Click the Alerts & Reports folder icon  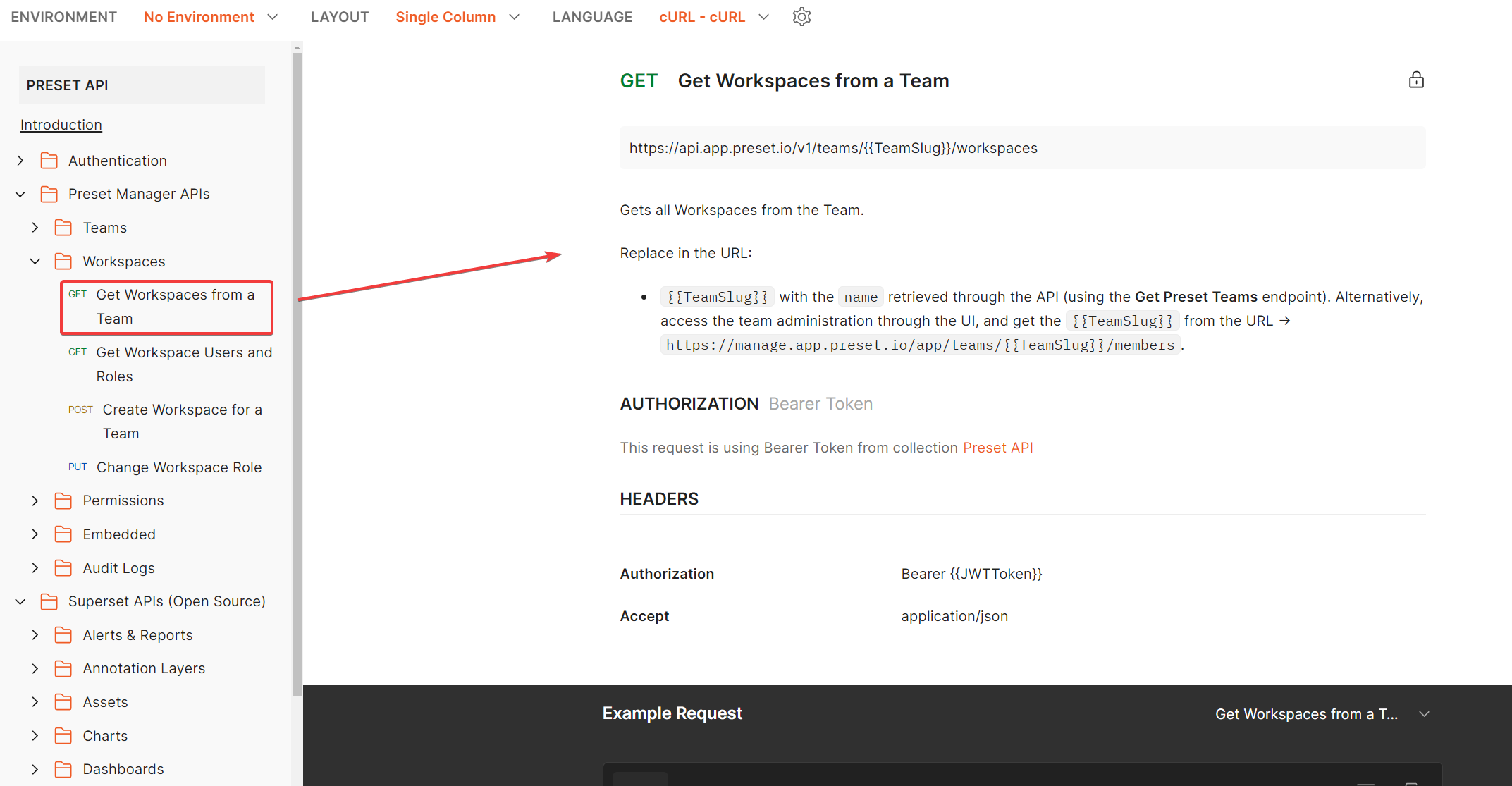63,634
